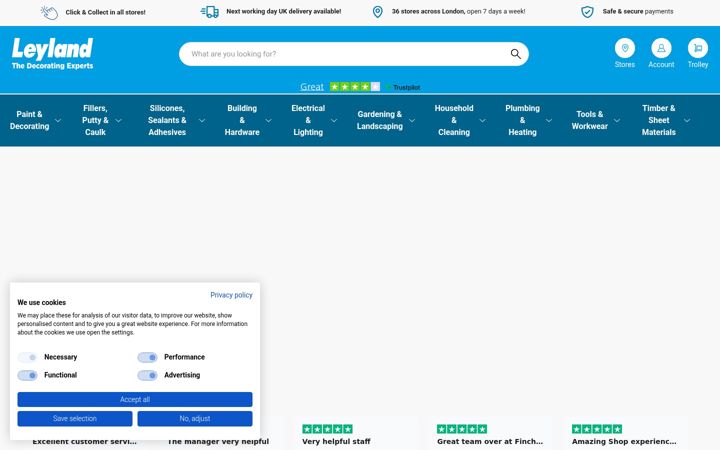720x450 pixels.
Task: Click the stars above 'Great team over at Finch...'
Action: click(x=462, y=429)
